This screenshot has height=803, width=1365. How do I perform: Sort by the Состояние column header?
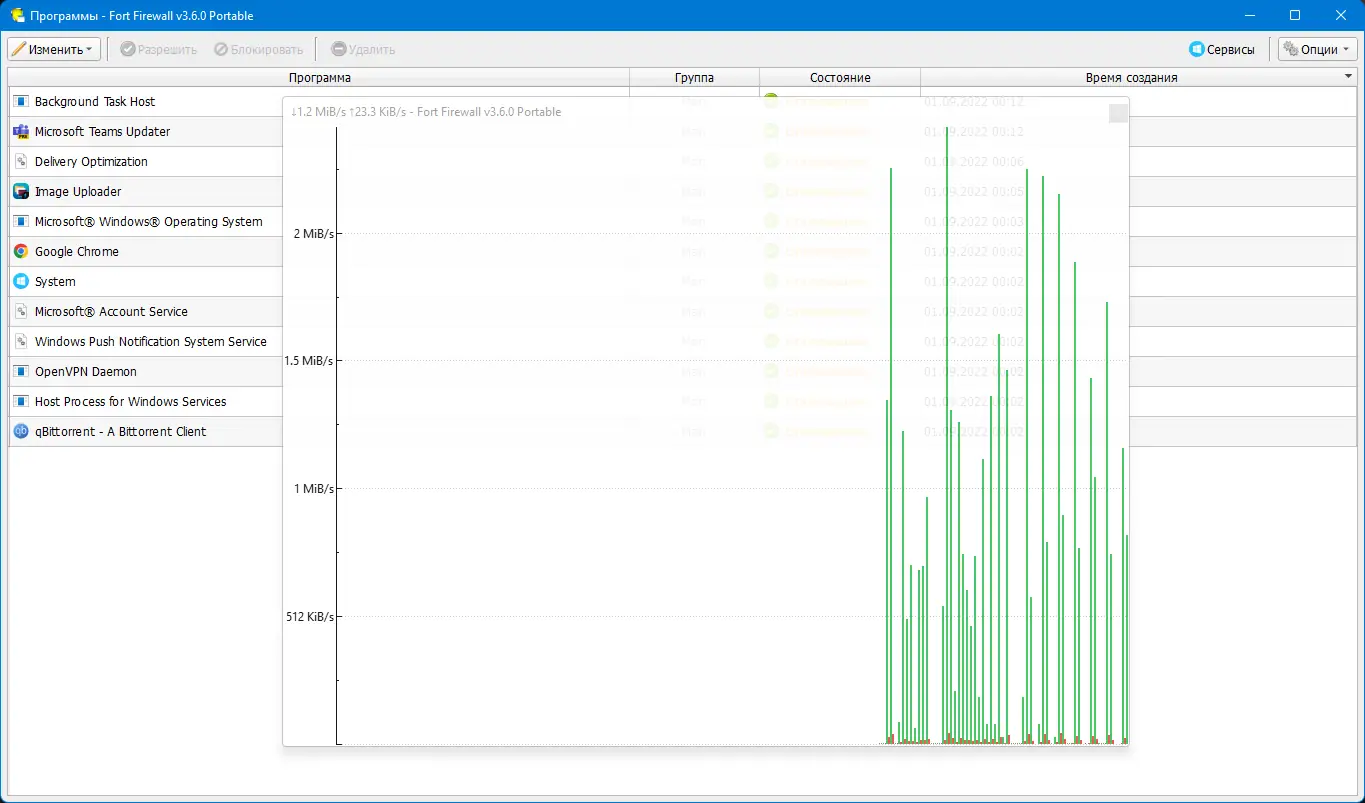[840, 77]
